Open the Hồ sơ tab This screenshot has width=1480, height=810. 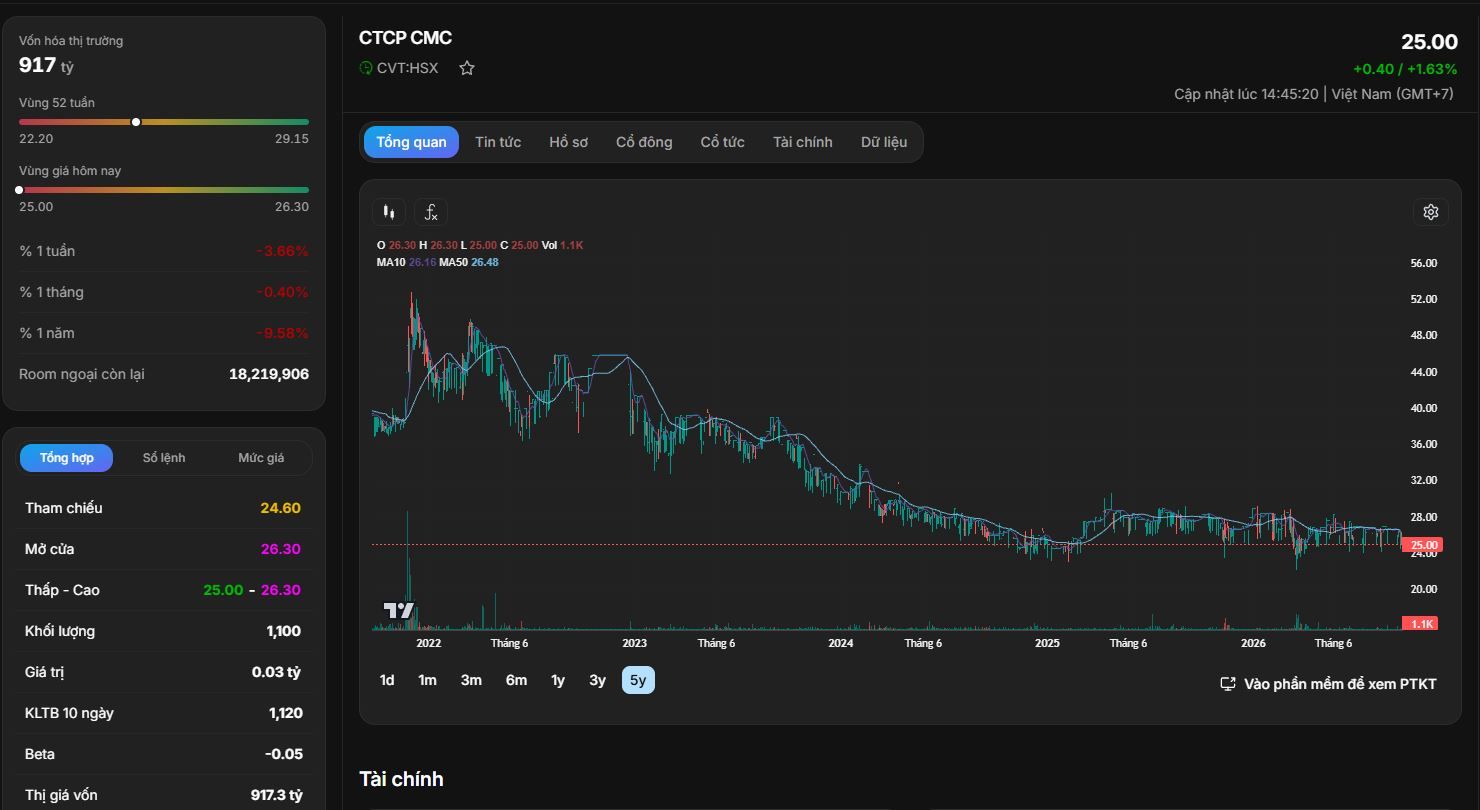click(x=568, y=142)
